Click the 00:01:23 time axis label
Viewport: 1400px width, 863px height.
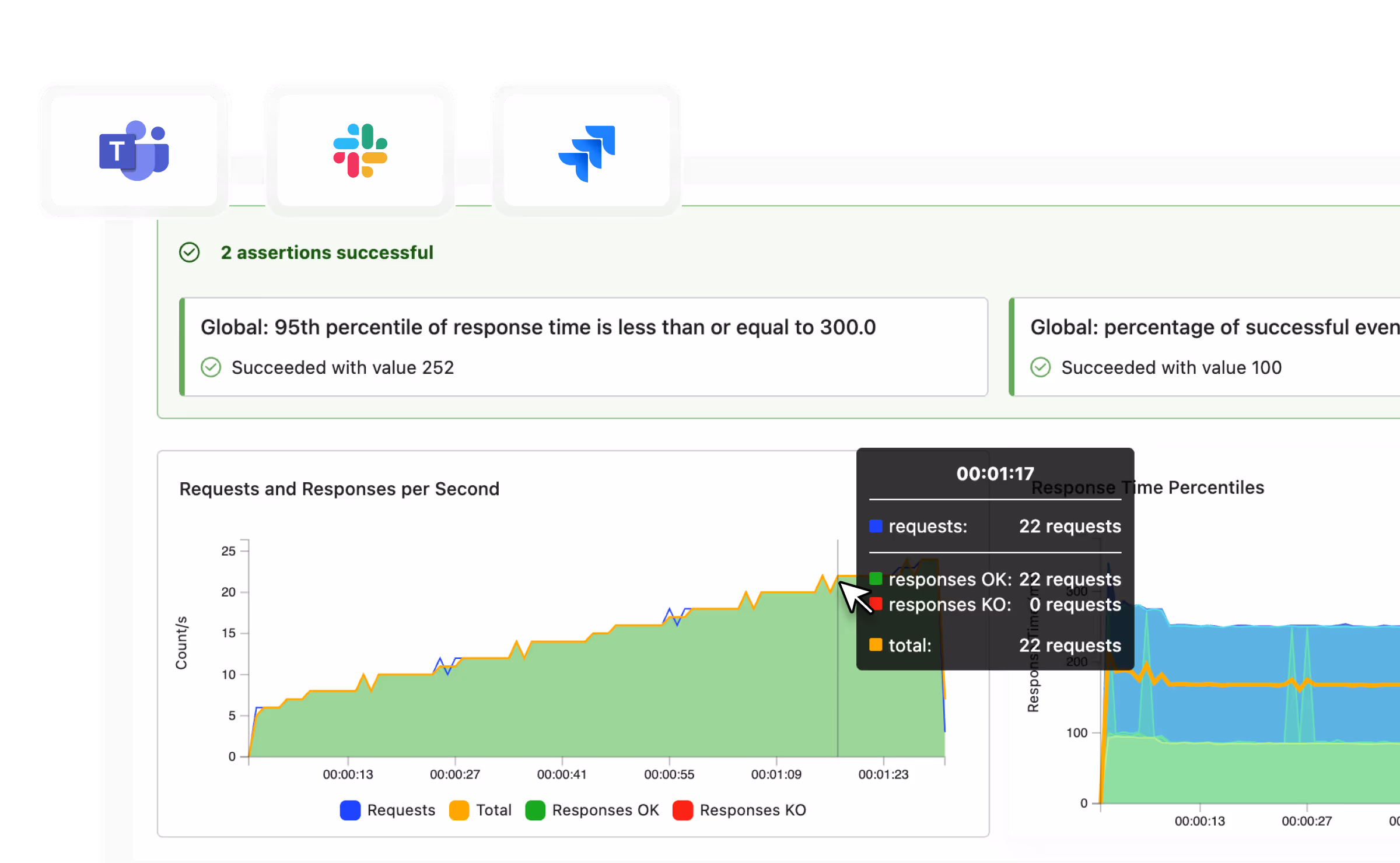pos(883,774)
